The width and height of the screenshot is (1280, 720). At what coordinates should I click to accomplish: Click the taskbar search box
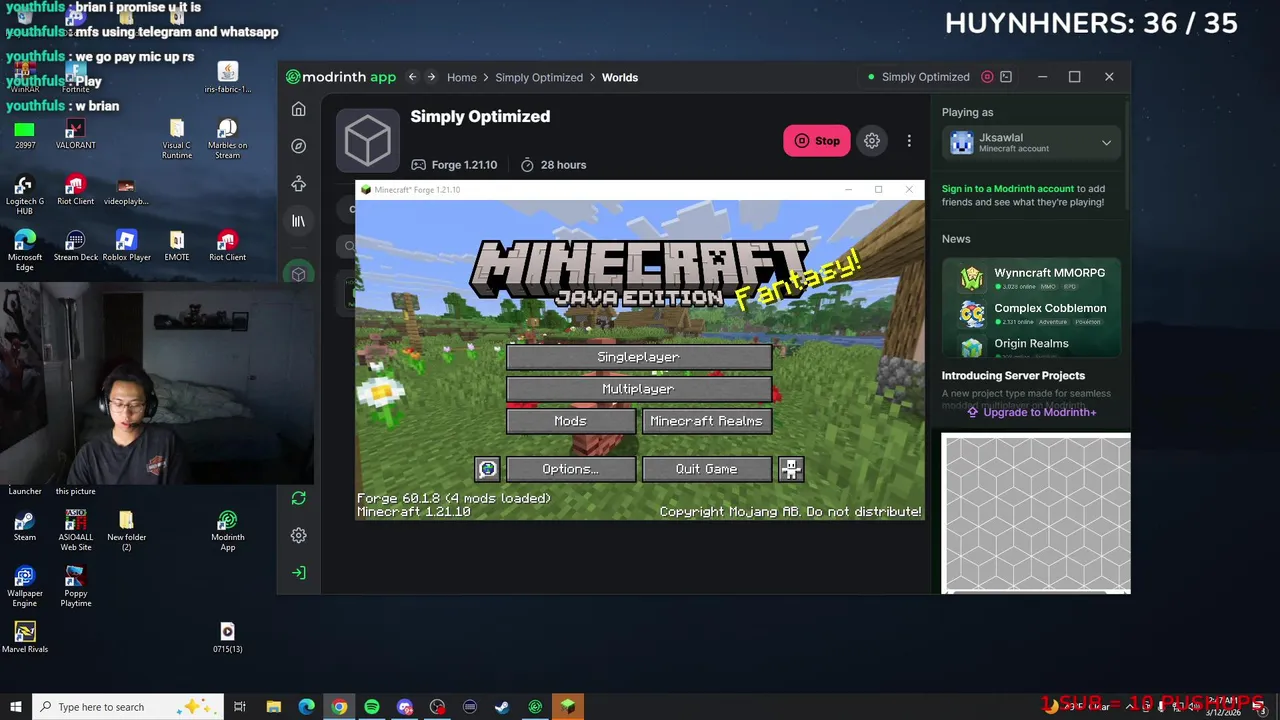pyautogui.click(x=127, y=707)
